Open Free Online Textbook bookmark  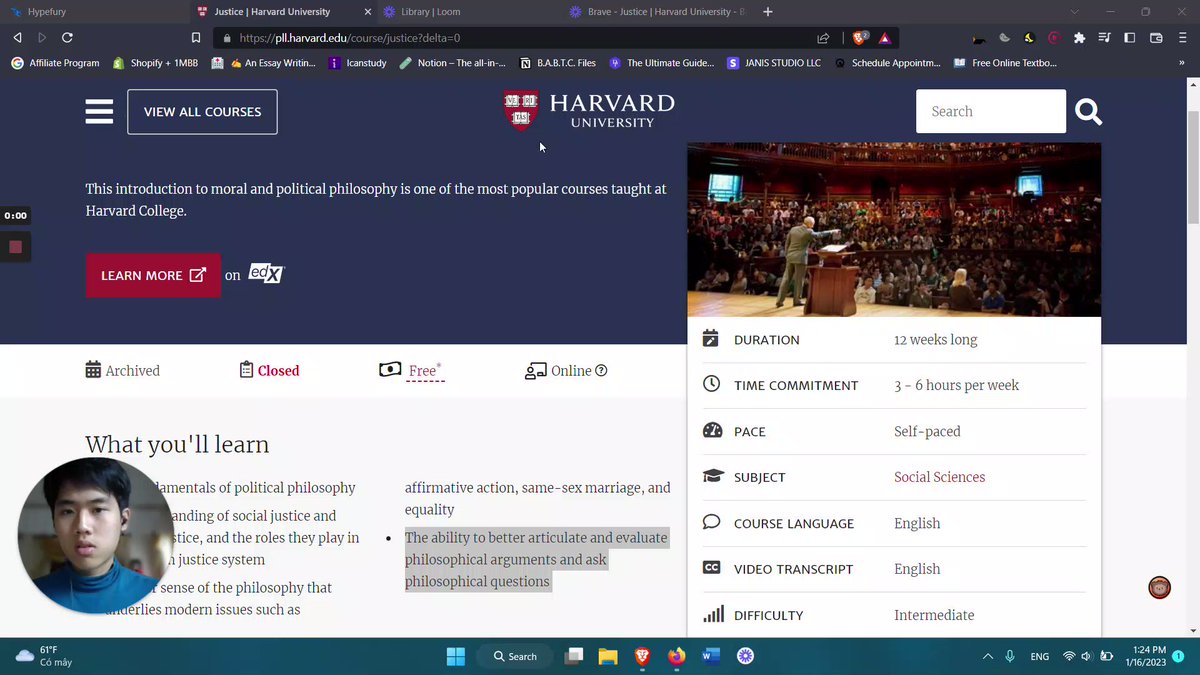pyautogui.click(x=1005, y=63)
